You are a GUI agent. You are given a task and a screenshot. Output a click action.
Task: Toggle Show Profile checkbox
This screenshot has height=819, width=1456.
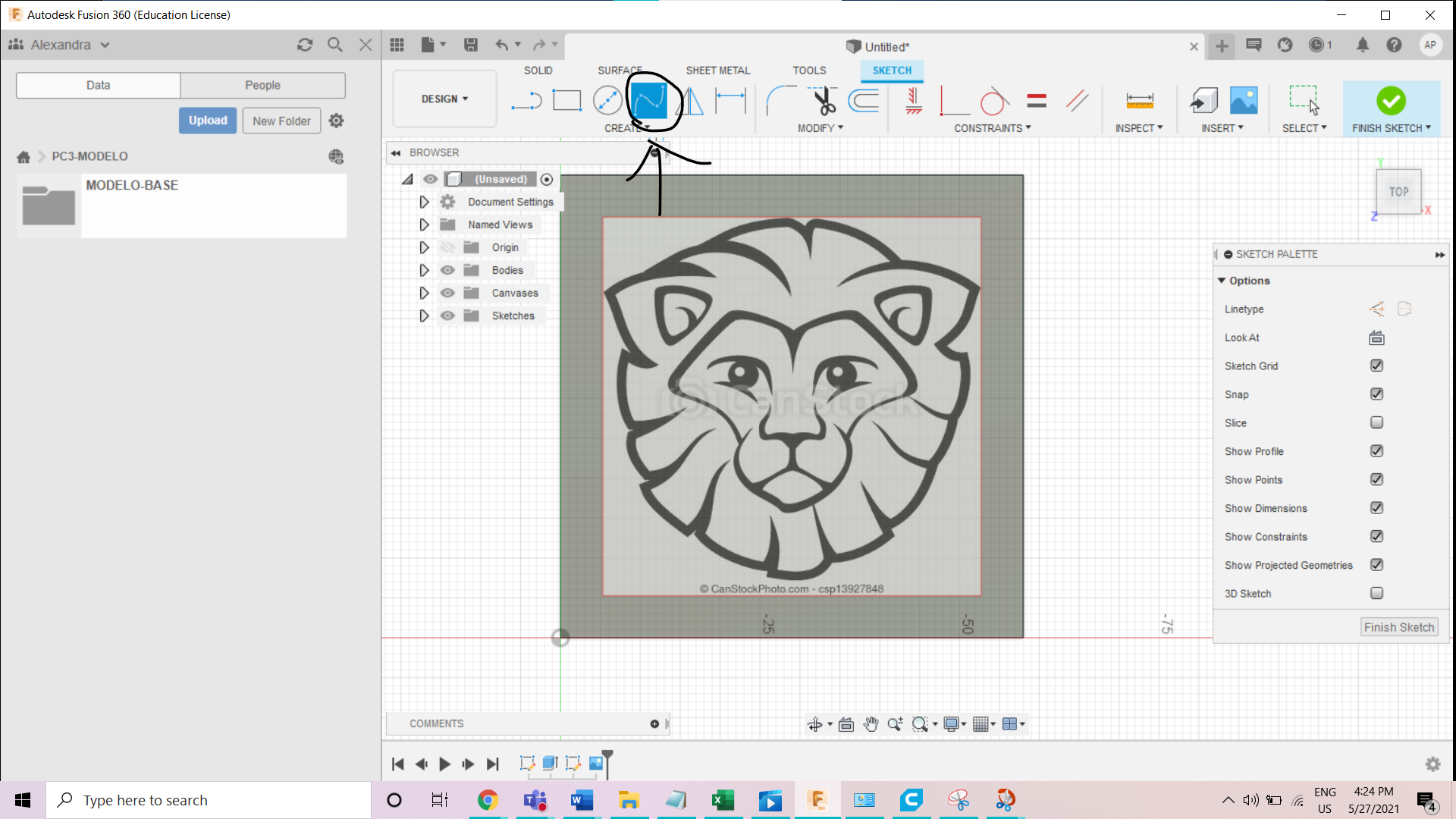[x=1376, y=451]
